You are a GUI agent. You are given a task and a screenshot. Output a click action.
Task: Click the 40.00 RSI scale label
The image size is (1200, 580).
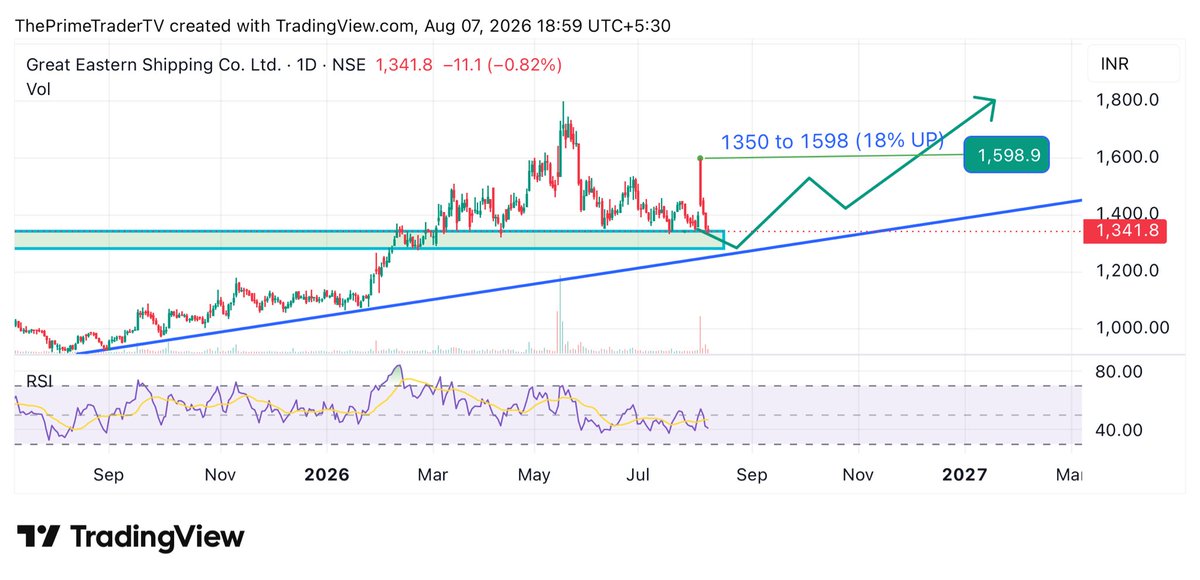pyautogui.click(x=1118, y=430)
